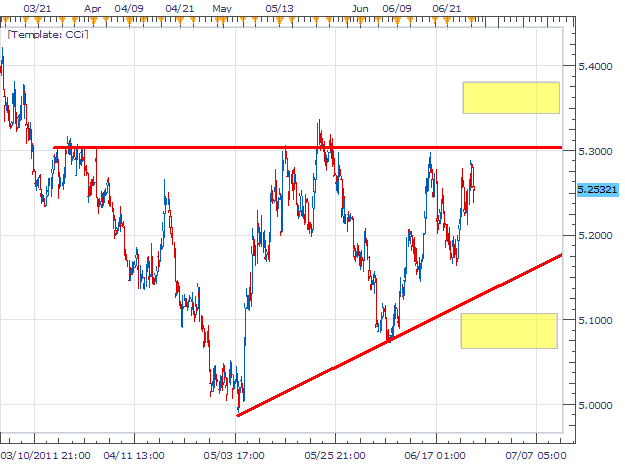Click the 03/10/2011 21:00 time axis label
Viewport: 625px width, 465px height.
[x=45, y=455]
